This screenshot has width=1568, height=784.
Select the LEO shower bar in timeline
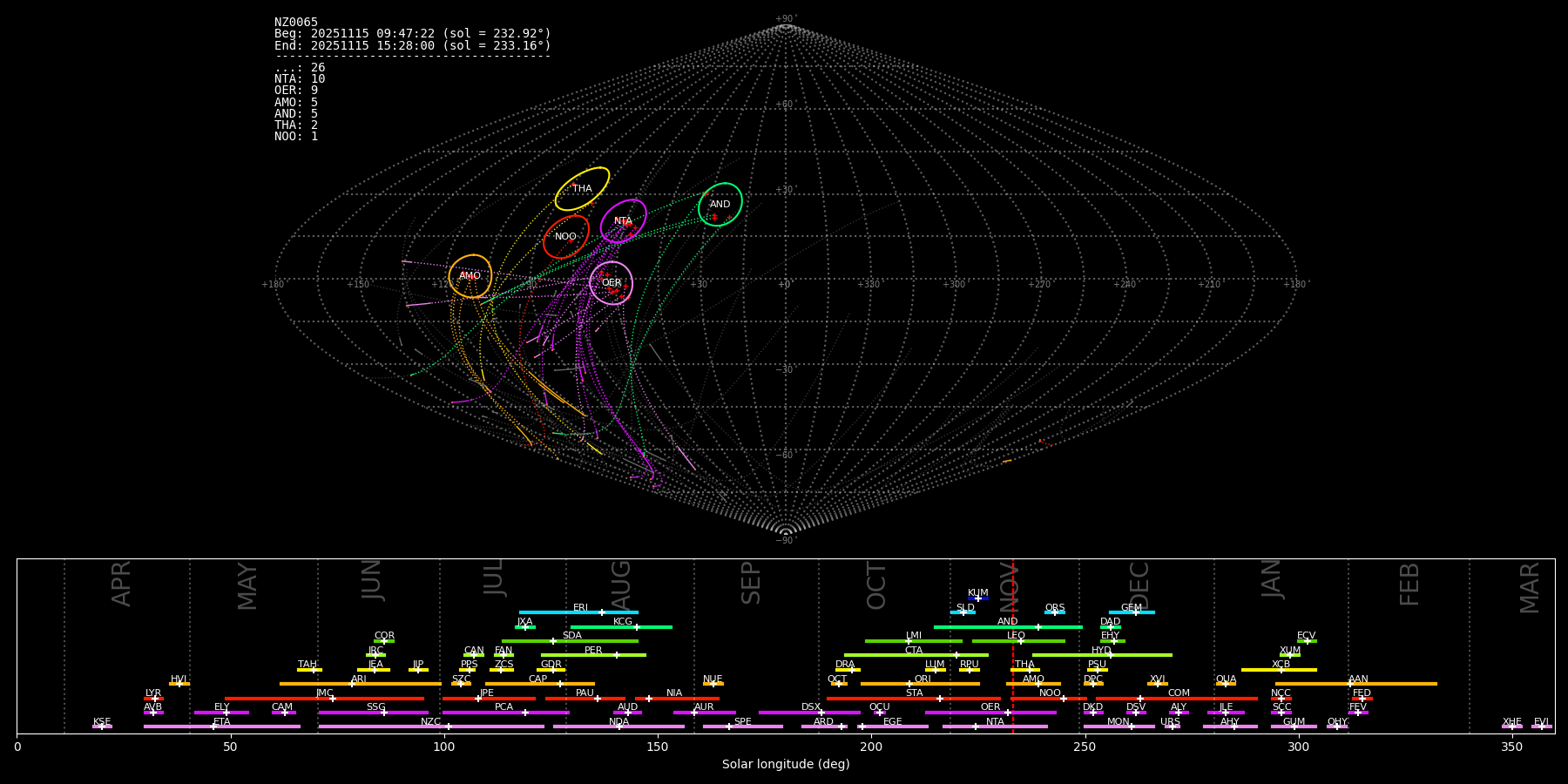pyautogui.click(x=1017, y=641)
